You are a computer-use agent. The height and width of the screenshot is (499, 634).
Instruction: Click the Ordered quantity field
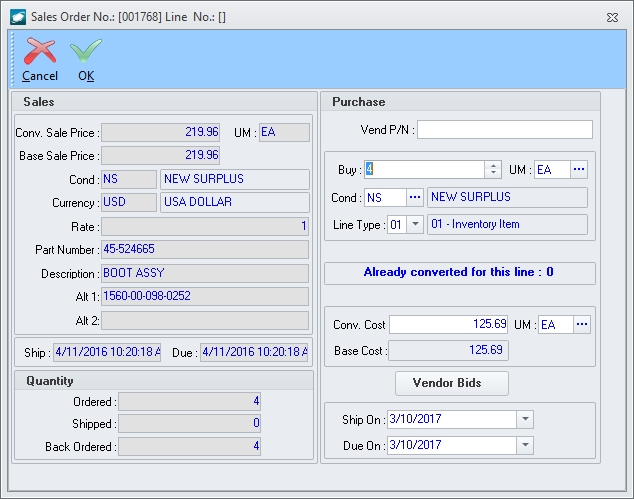(189, 402)
